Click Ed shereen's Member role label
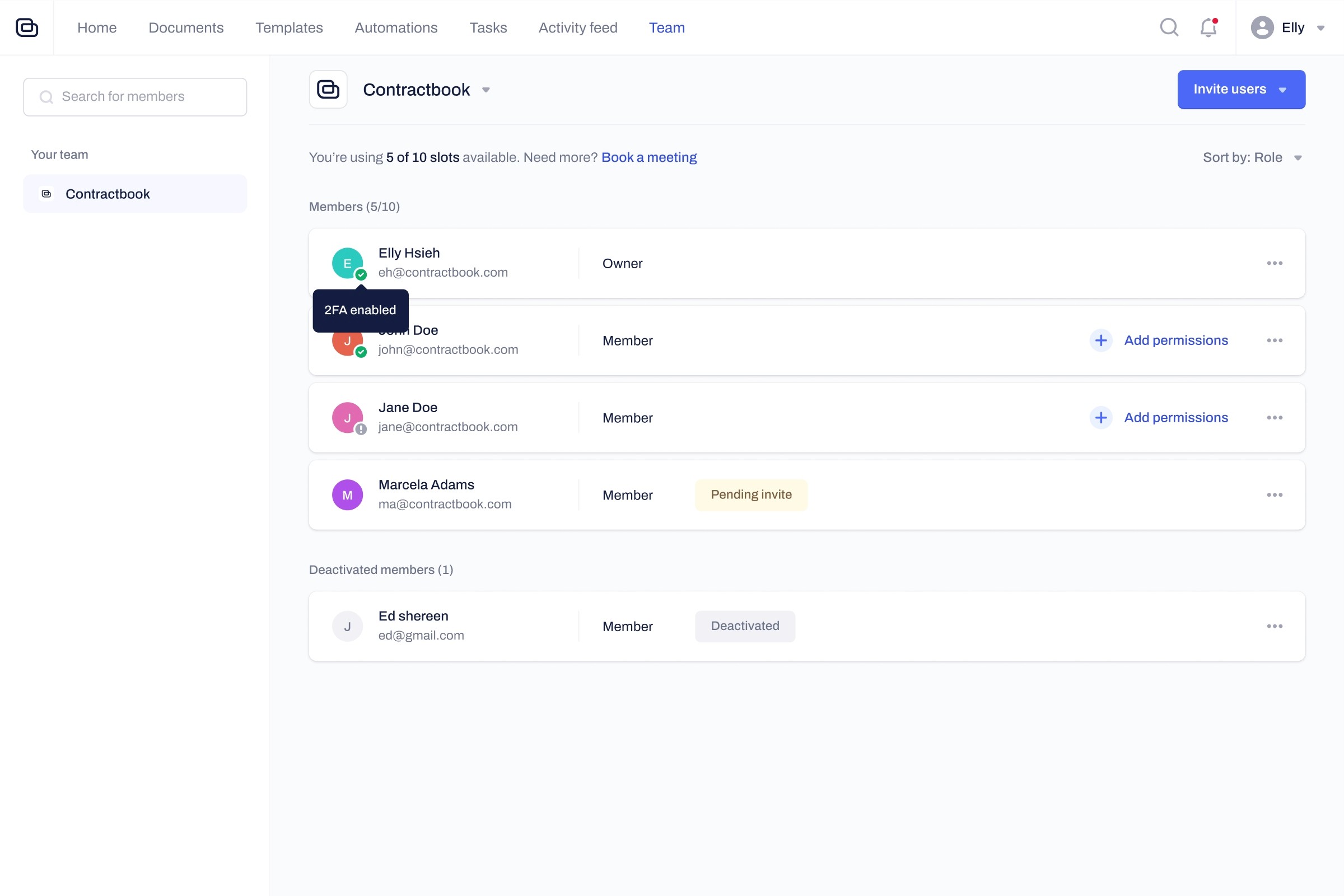 (x=627, y=626)
